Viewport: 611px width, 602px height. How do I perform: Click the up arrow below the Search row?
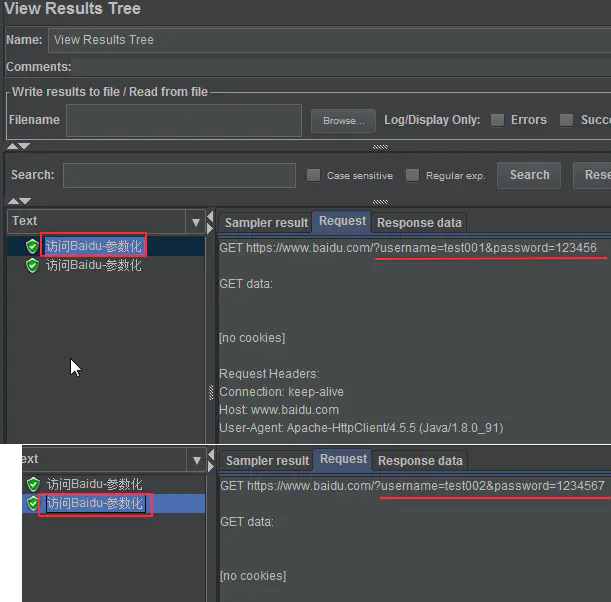[13, 201]
